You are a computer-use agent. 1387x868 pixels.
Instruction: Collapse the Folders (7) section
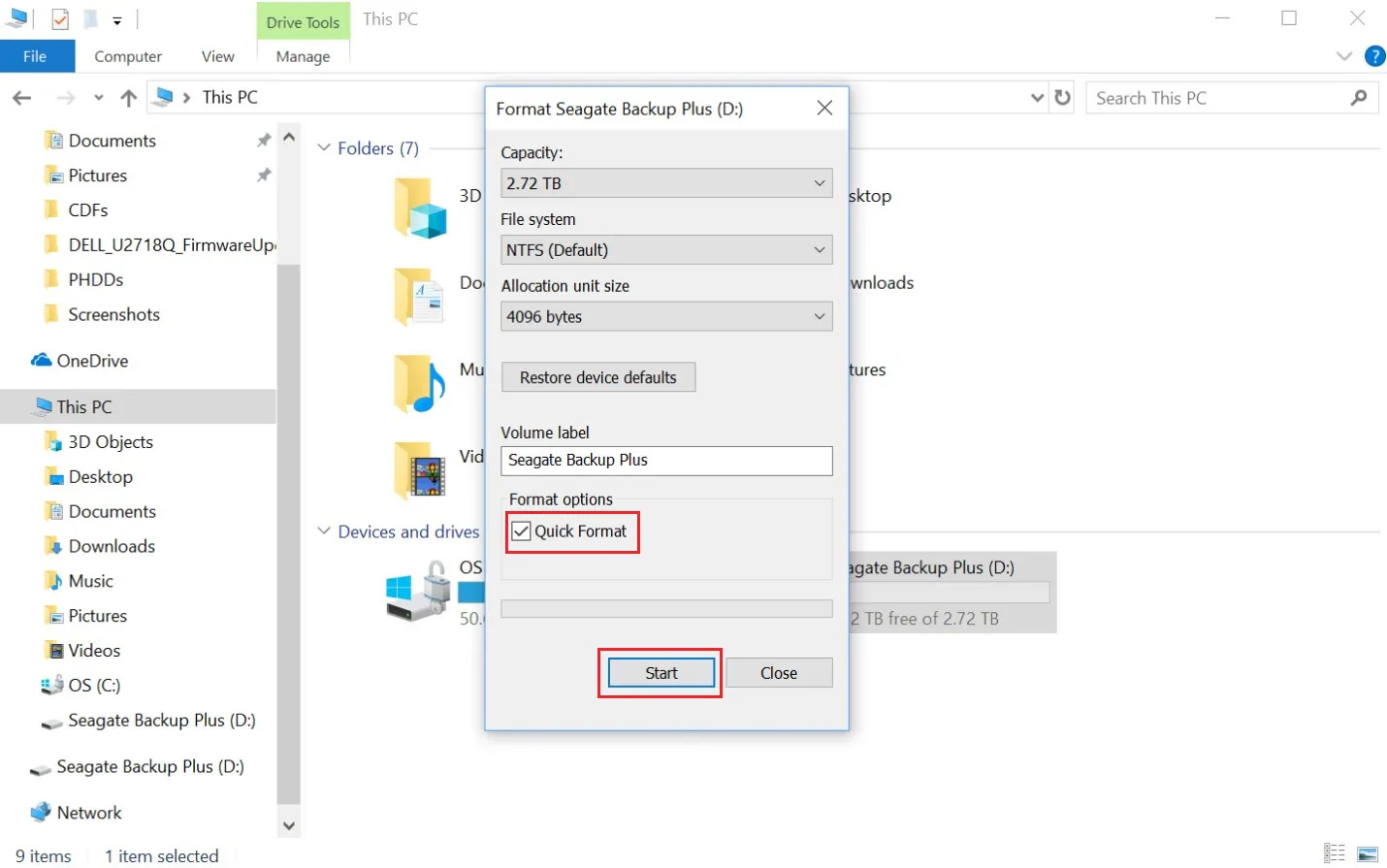point(324,148)
